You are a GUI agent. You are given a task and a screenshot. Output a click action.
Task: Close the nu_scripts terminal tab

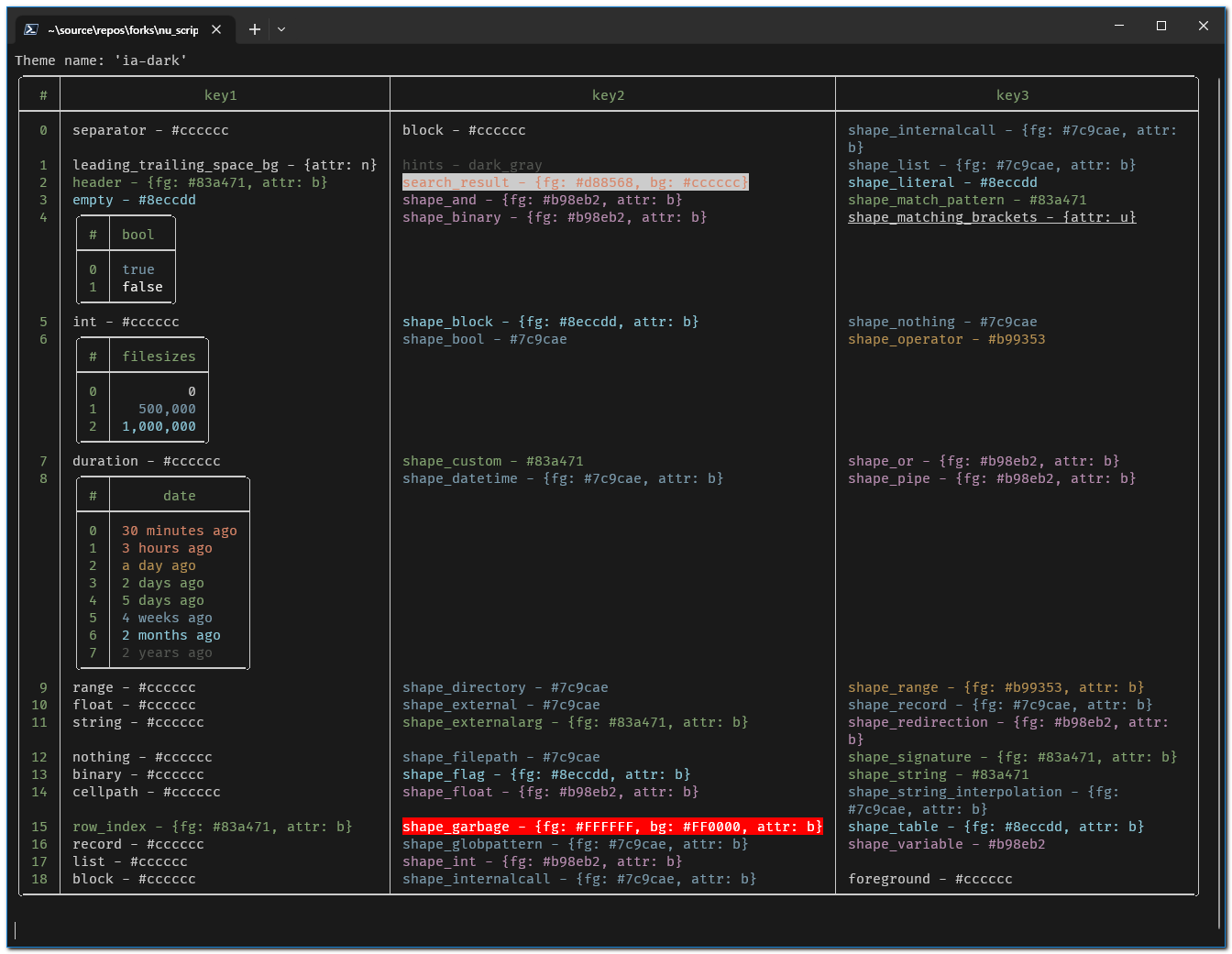[x=216, y=29]
